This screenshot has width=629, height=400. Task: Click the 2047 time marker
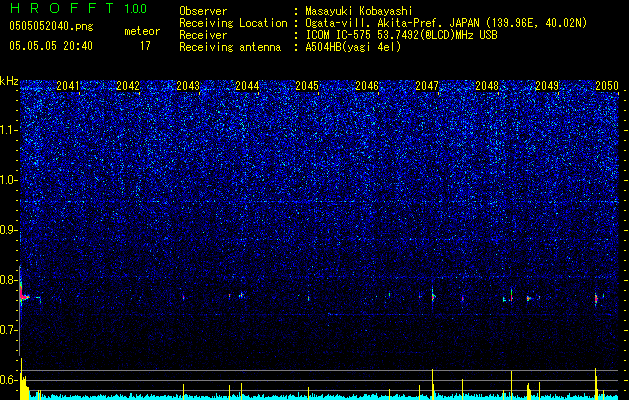(x=427, y=86)
